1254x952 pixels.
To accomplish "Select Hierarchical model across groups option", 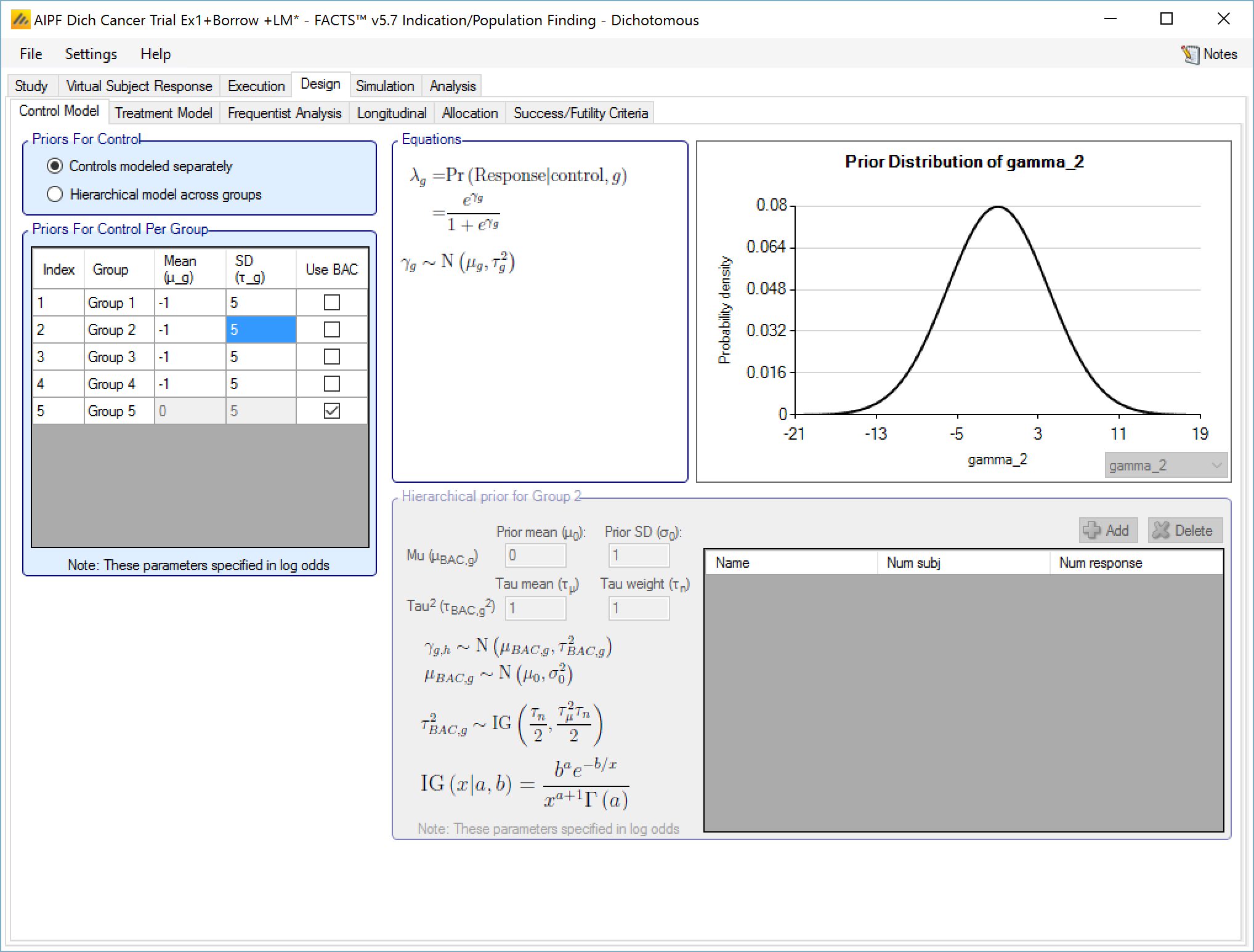I will pyautogui.click(x=55, y=195).
